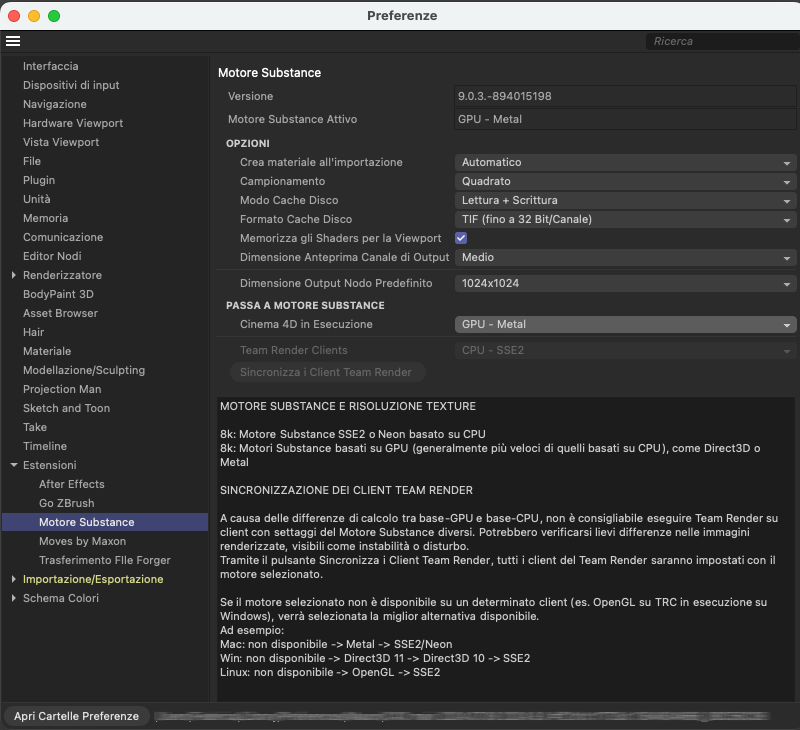Open Timeline preferences
The width and height of the screenshot is (800, 730).
45,446
